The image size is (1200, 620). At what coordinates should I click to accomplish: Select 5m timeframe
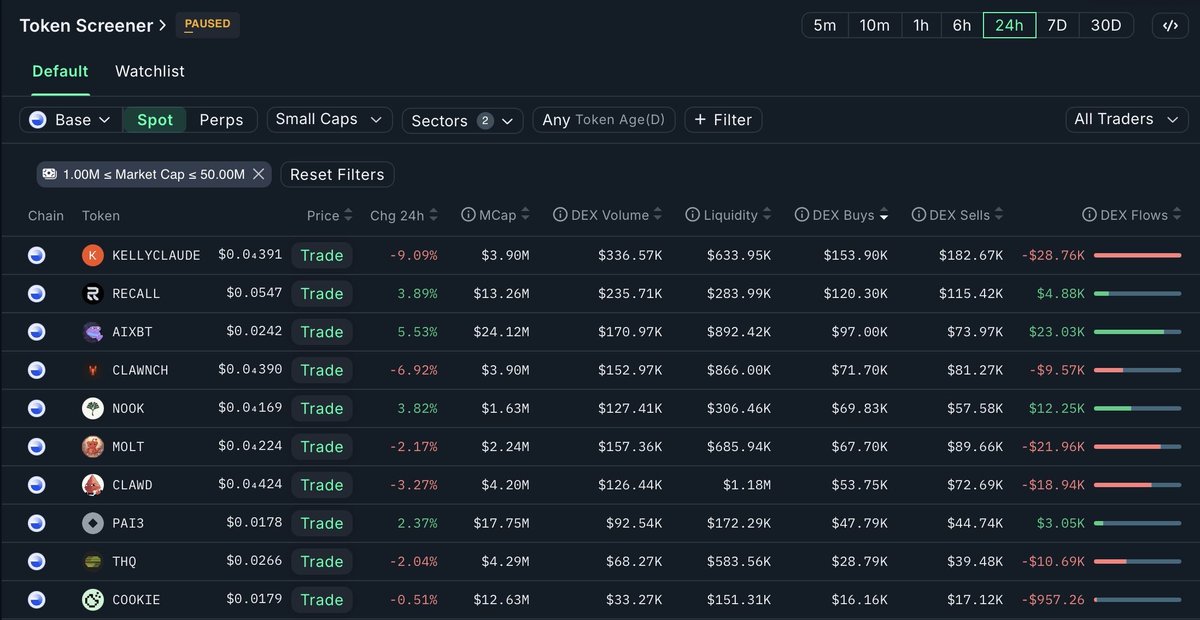[825, 25]
